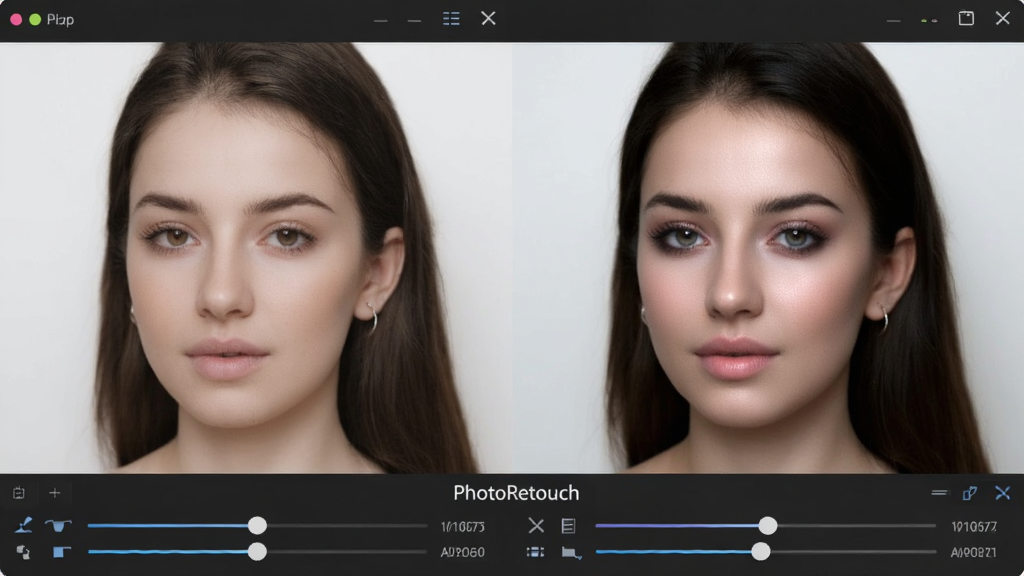Add a new adjustment with the plus icon
This screenshot has width=1024, height=576.
(55, 493)
